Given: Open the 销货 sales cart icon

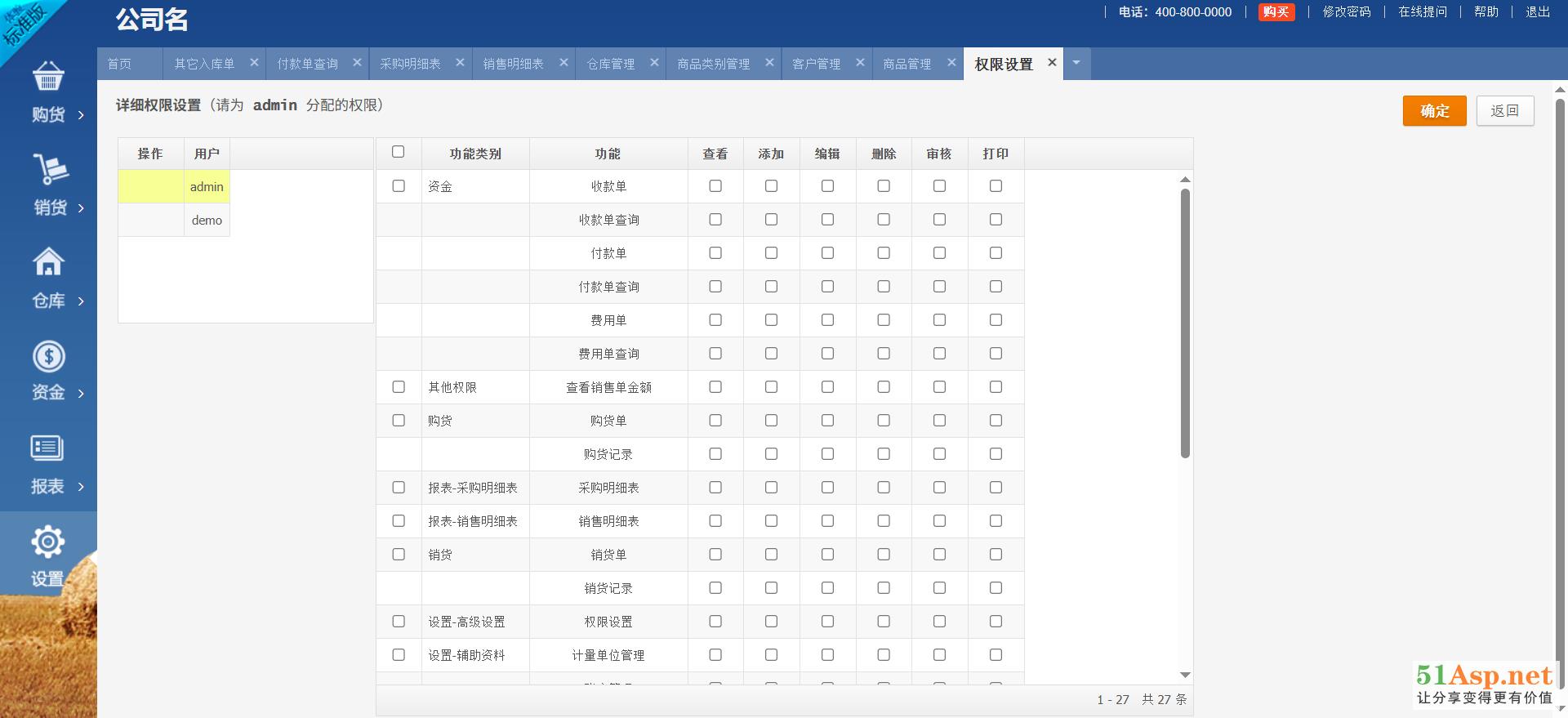Looking at the screenshot, I should point(49,169).
